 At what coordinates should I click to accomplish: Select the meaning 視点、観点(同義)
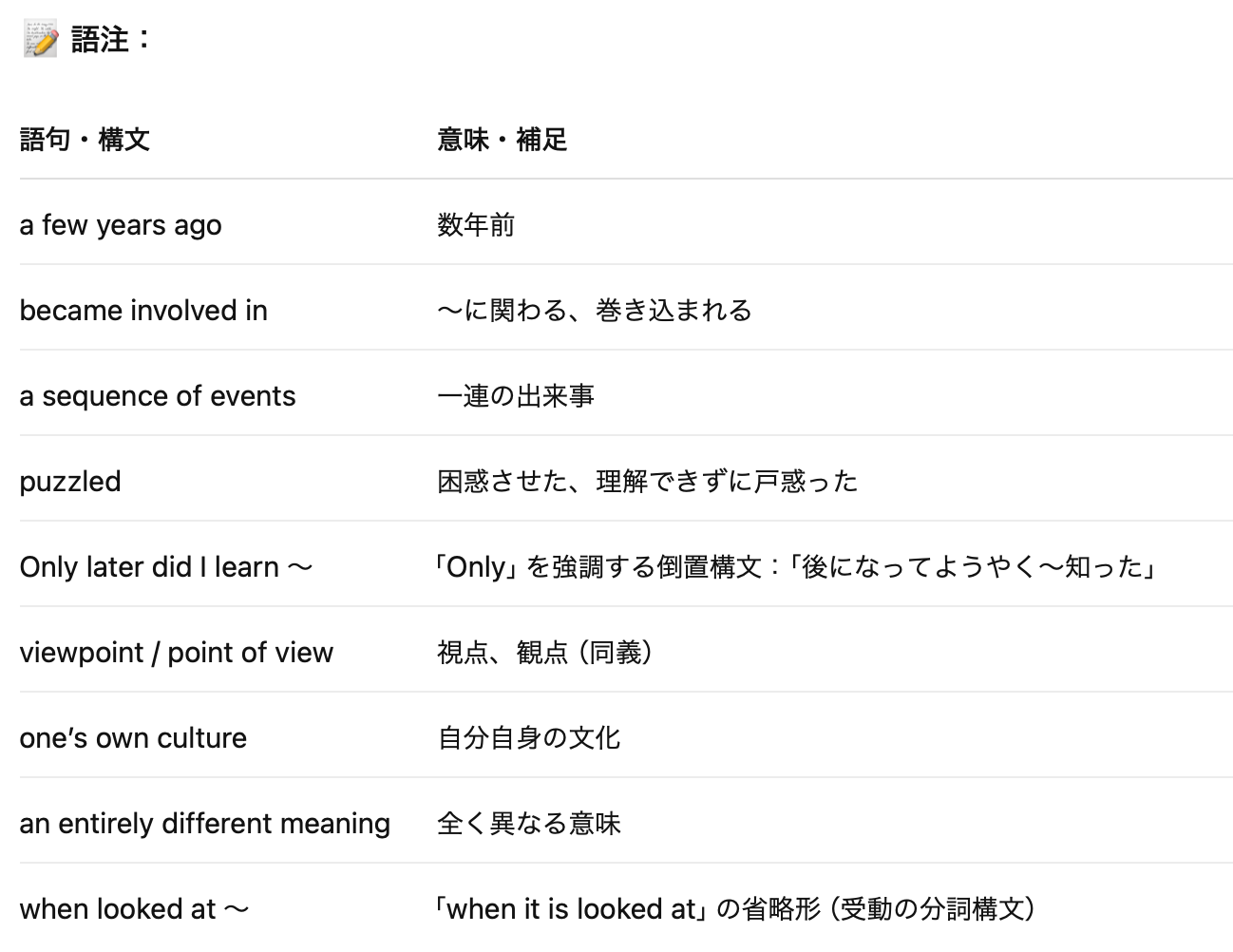(x=545, y=653)
